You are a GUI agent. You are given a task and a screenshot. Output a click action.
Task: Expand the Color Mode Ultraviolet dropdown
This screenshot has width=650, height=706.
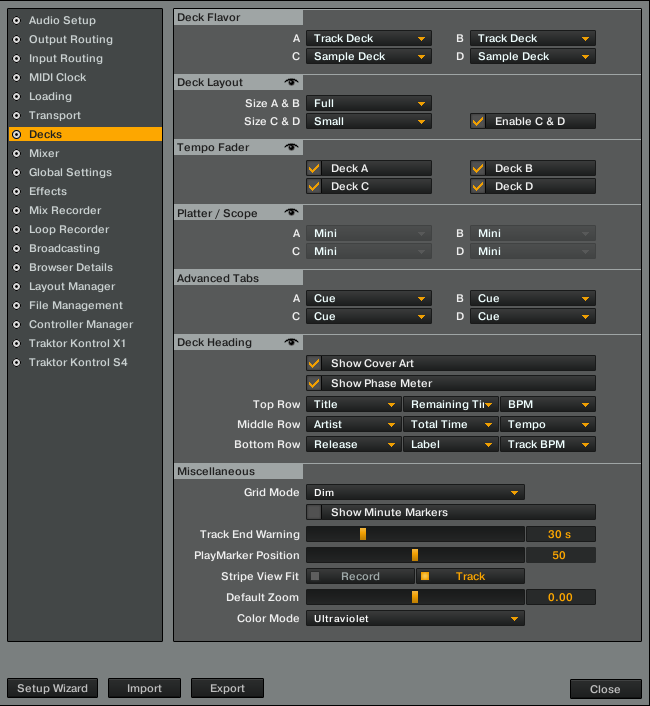point(414,619)
